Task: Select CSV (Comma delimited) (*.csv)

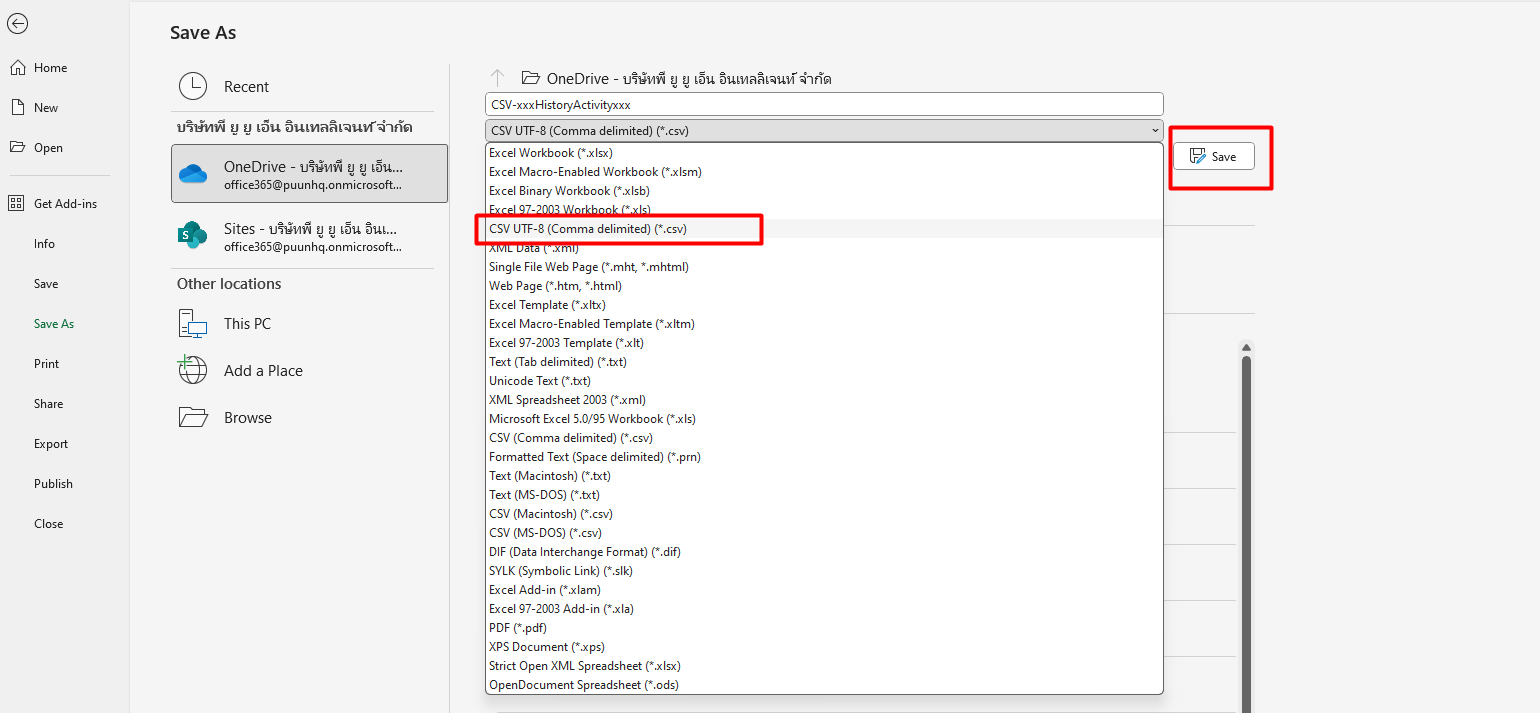Action: 824,438
